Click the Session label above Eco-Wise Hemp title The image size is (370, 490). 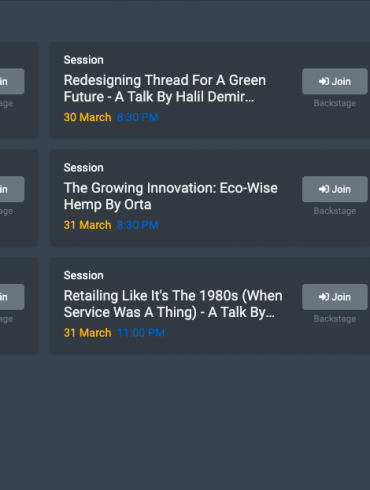click(x=84, y=168)
